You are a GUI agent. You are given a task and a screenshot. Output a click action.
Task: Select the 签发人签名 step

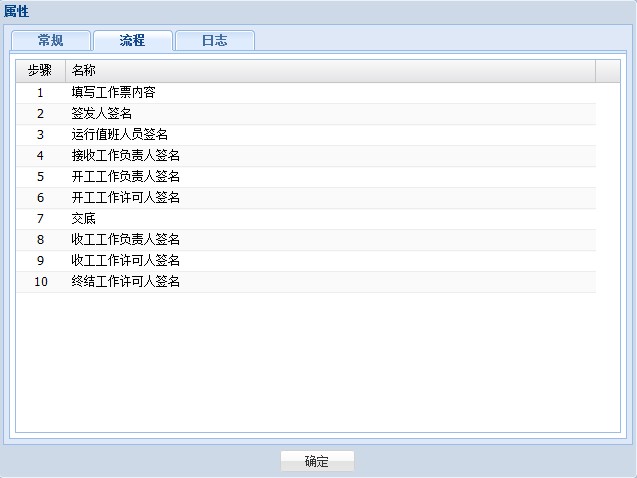(101, 114)
